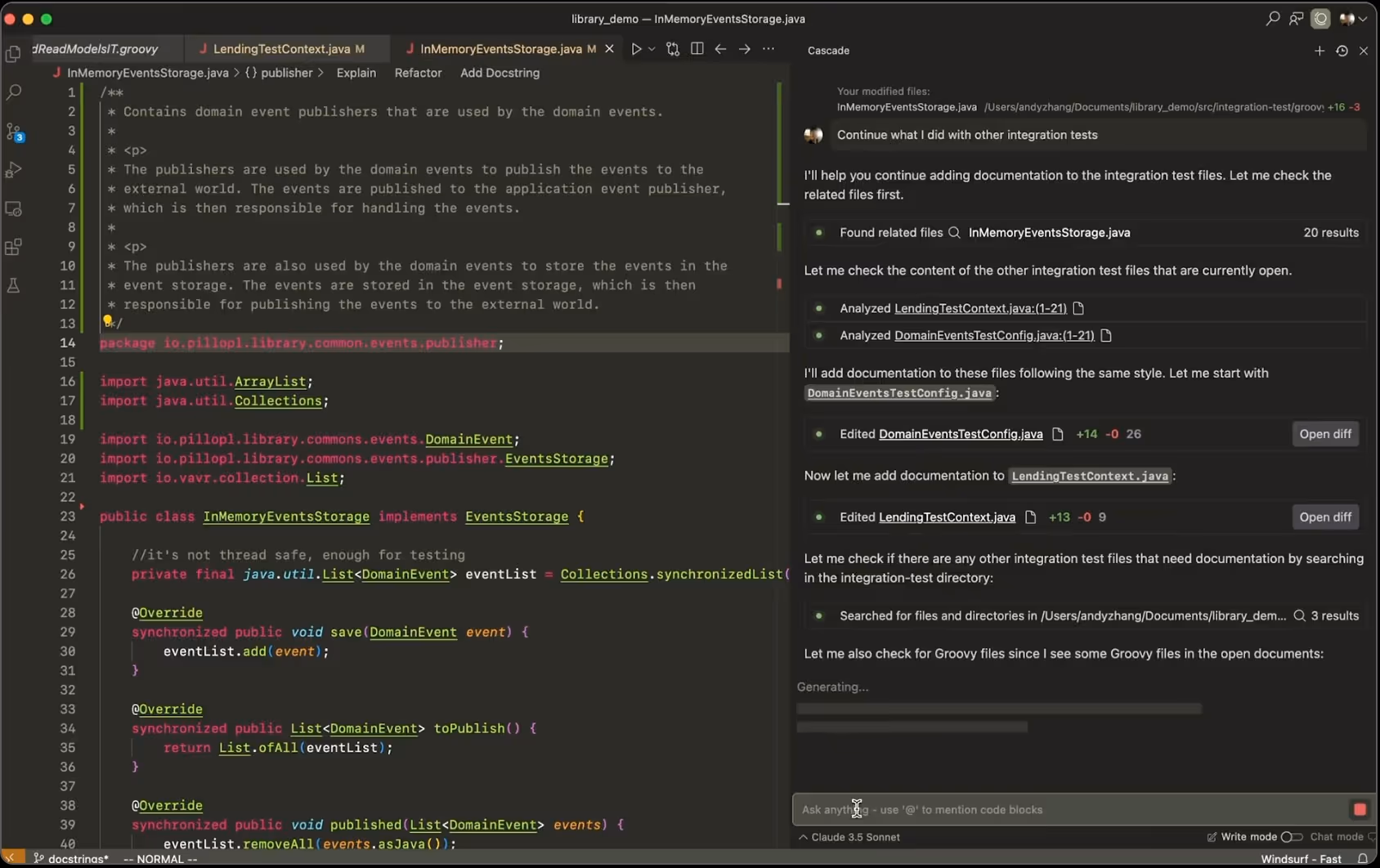Open analyzed LendingTestContext.java:(1-21) link
The height and width of the screenshot is (868, 1380).
(980, 308)
